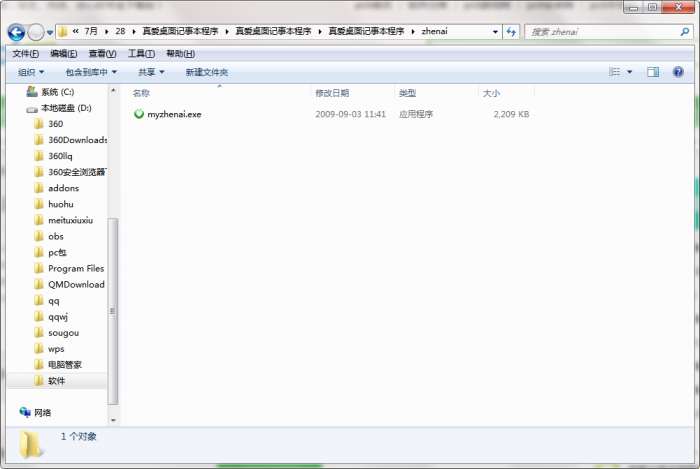Screen dimensions: 700x469
Task: Click the myzhenai.exe application icon
Action: 139,114
